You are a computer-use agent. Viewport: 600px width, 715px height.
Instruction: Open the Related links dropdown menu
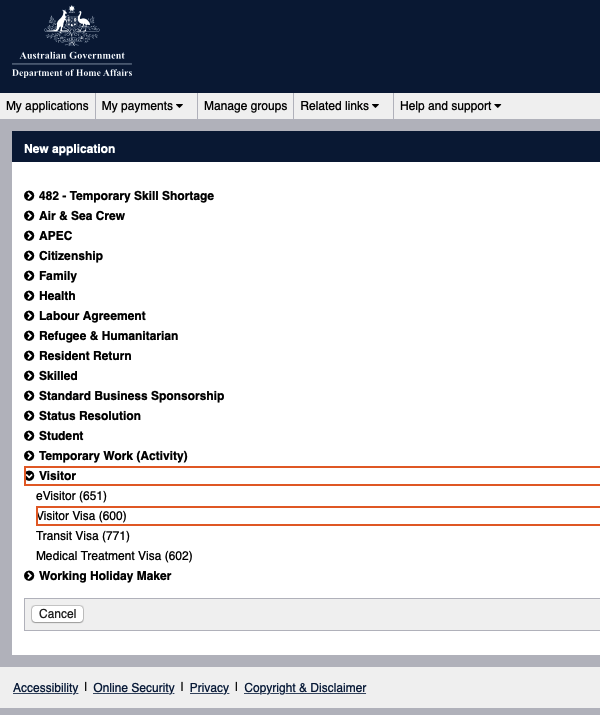pyautogui.click(x=339, y=106)
